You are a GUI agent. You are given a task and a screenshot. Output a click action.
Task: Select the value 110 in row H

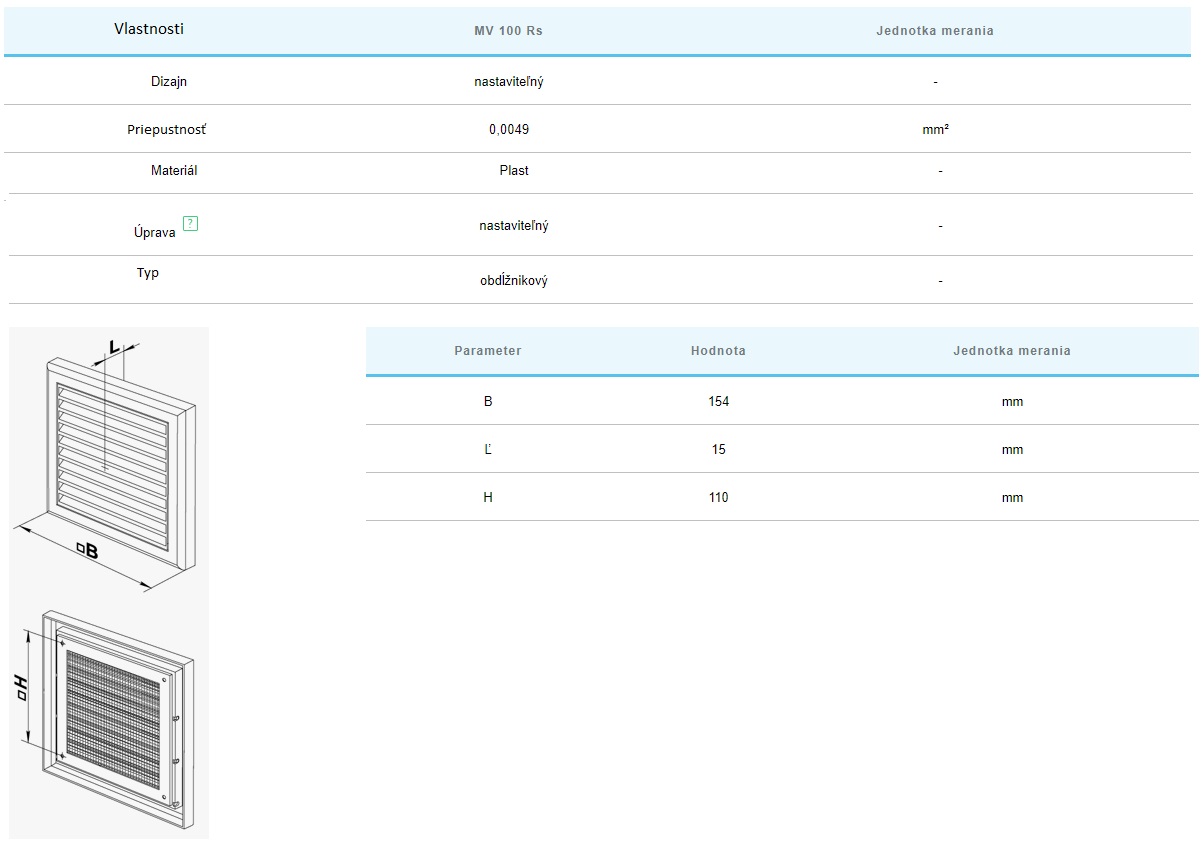[x=718, y=498]
